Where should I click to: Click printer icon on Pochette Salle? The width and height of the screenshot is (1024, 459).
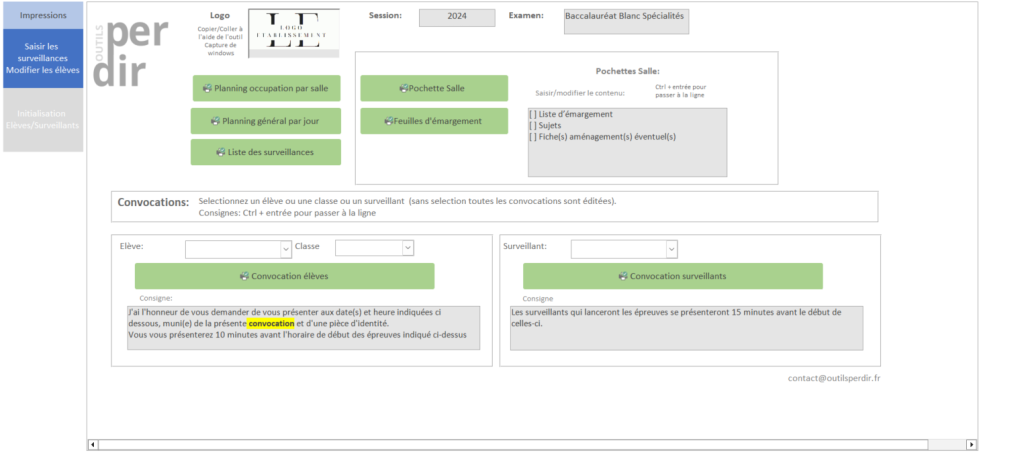tap(404, 88)
